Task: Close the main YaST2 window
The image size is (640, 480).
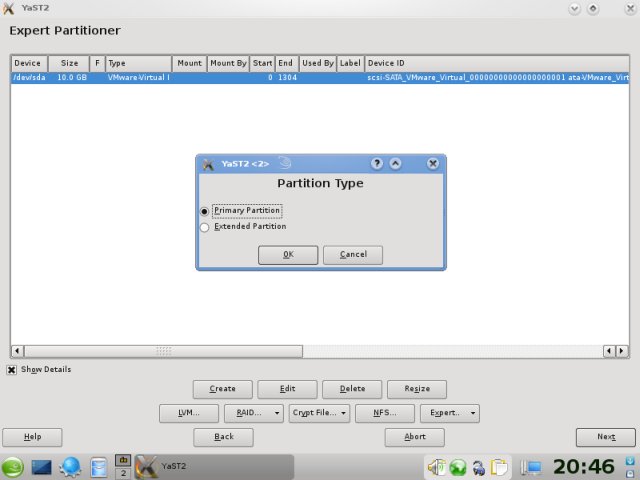Action: pyautogui.click(x=631, y=9)
